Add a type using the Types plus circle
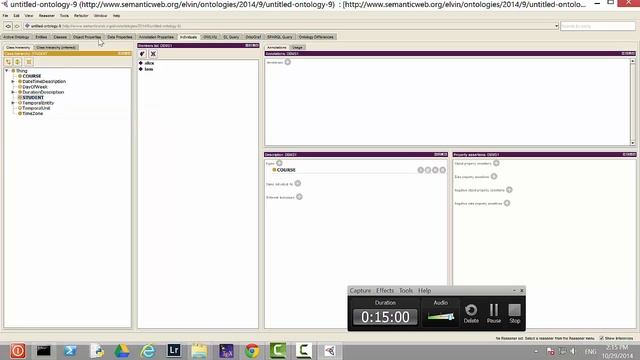 point(279,163)
